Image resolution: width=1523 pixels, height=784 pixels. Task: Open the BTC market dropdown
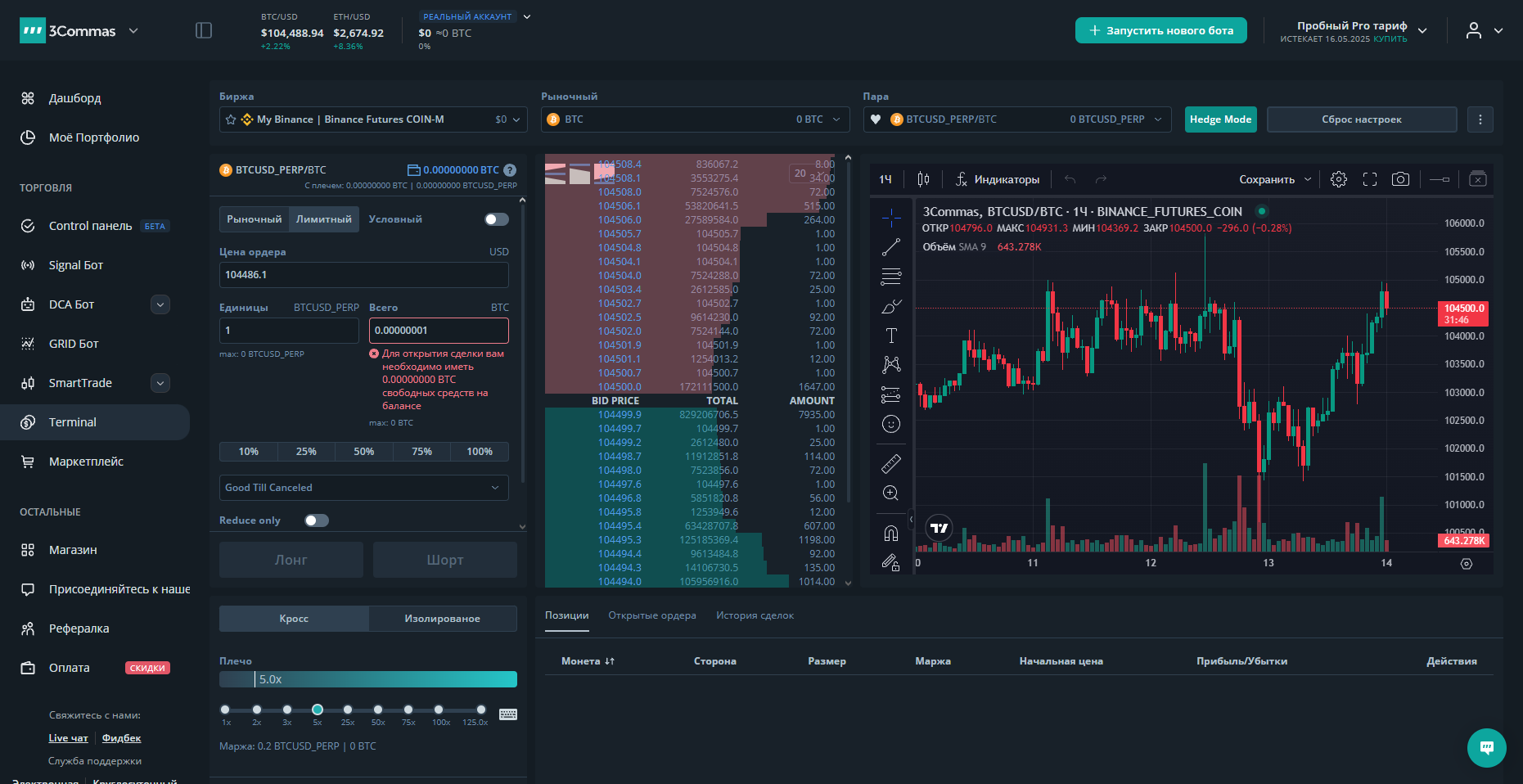pyautogui.click(x=695, y=119)
